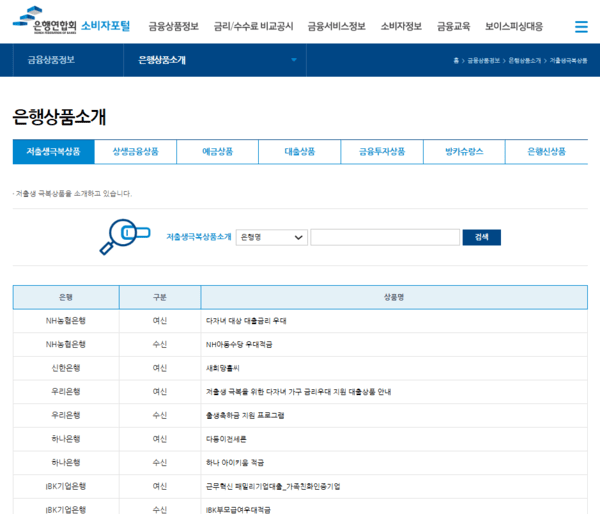
Task: Open the 금융서비스정보 menu
Action: tap(336, 26)
